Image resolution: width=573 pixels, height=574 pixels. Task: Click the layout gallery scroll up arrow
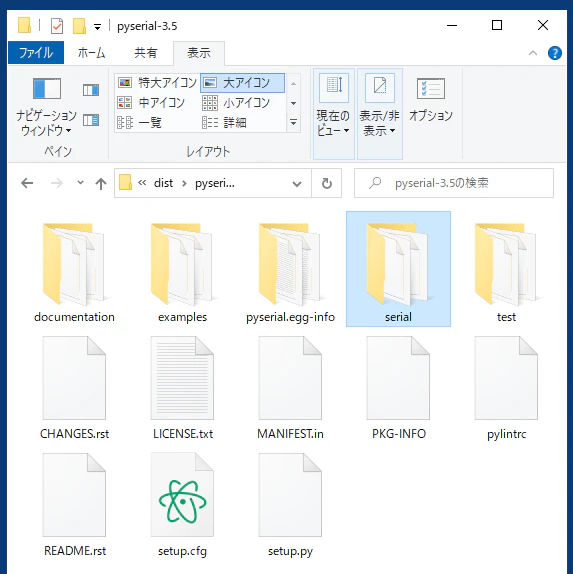[293, 84]
